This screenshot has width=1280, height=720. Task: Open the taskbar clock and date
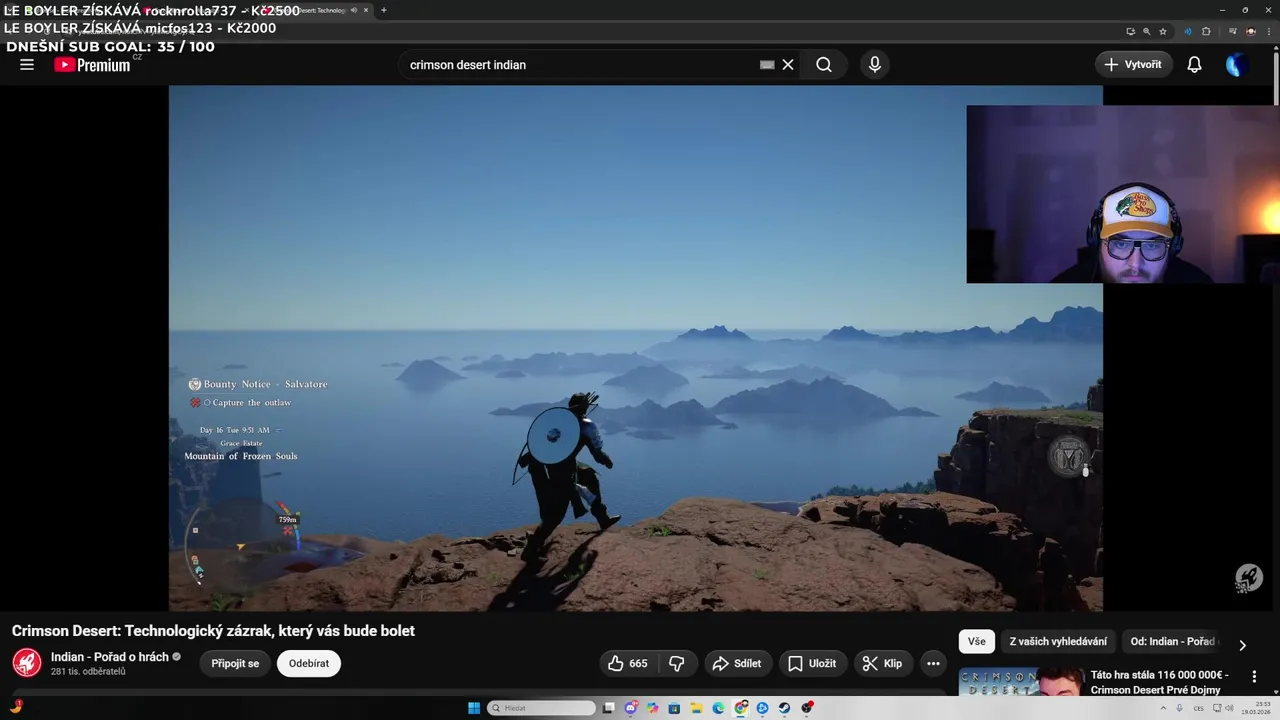(1256, 708)
